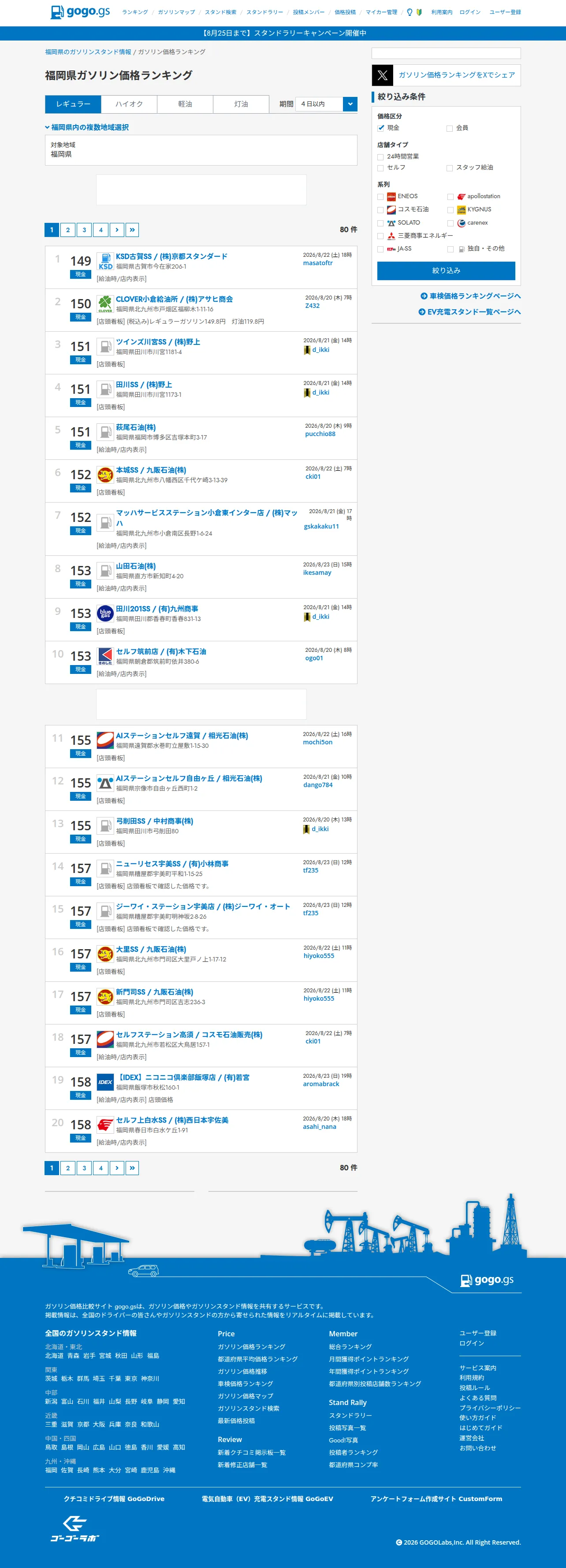Viewport: 566px width, 1568px height.
Task: Open スタンド検索 in the header menu
Action: click(220, 12)
